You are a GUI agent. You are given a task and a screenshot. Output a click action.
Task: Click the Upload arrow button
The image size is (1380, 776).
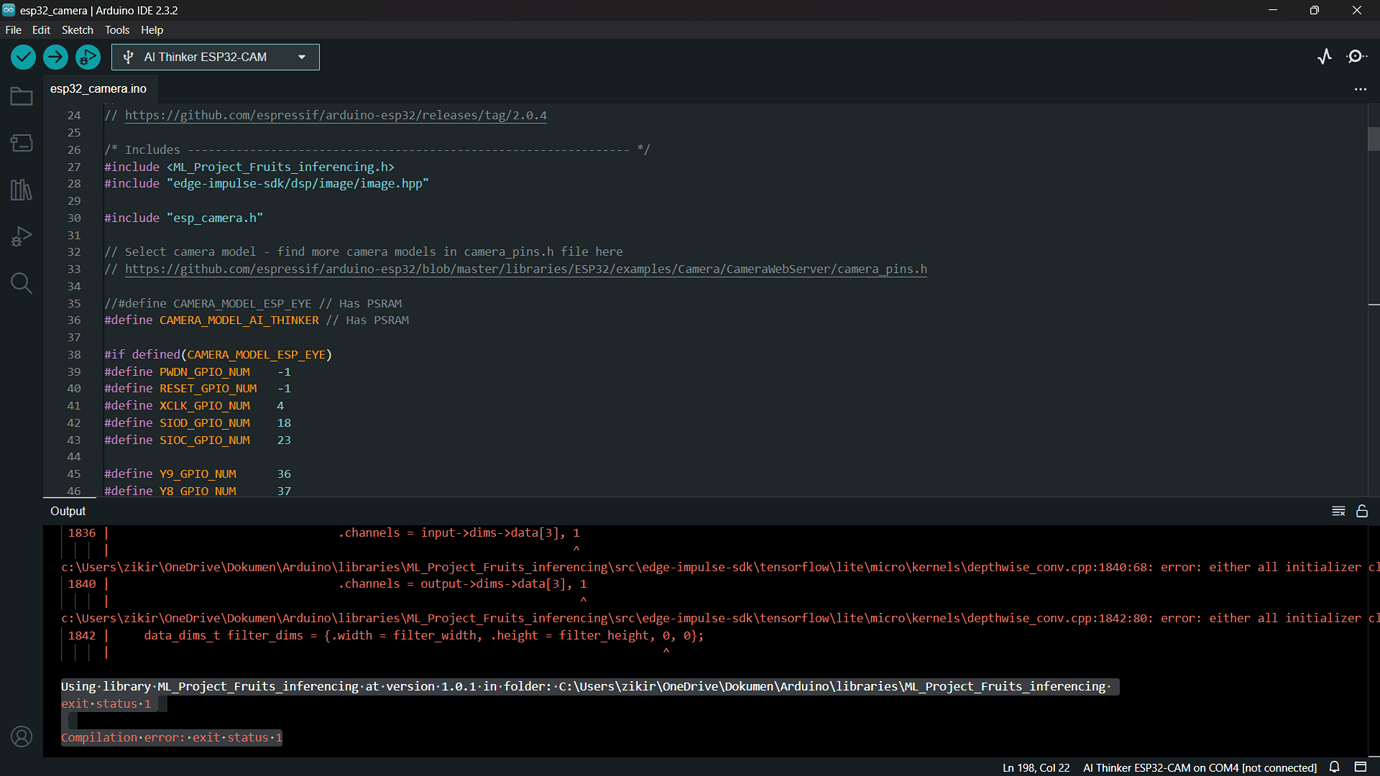point(56,57)
